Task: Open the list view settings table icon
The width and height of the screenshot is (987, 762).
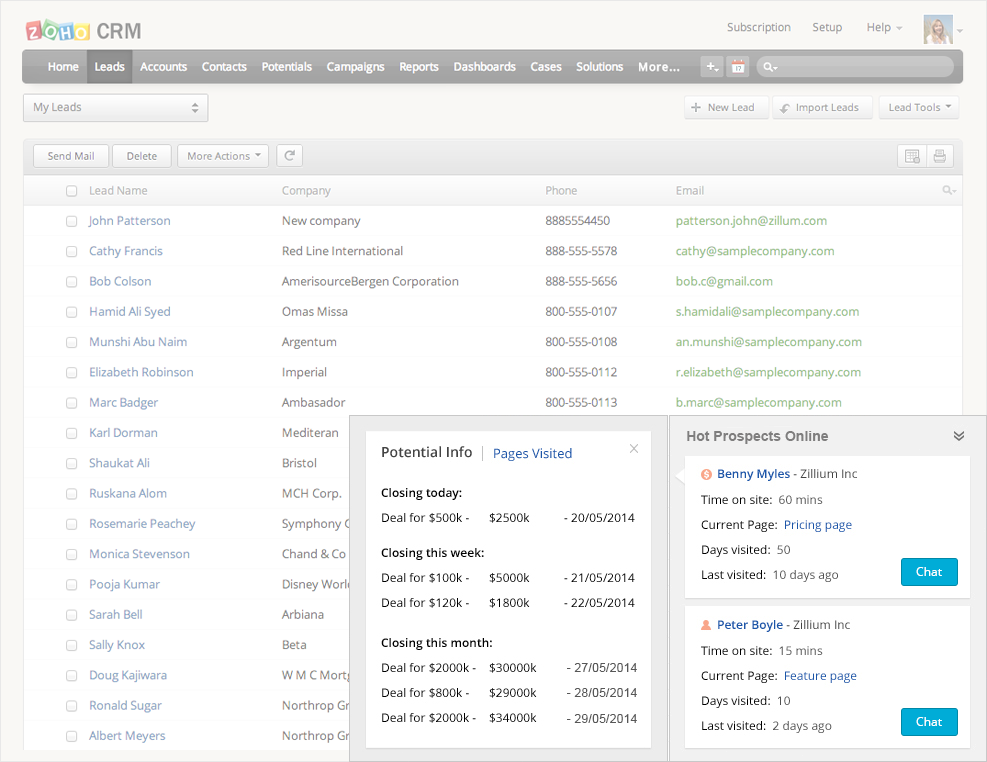Action: [911, 156]
